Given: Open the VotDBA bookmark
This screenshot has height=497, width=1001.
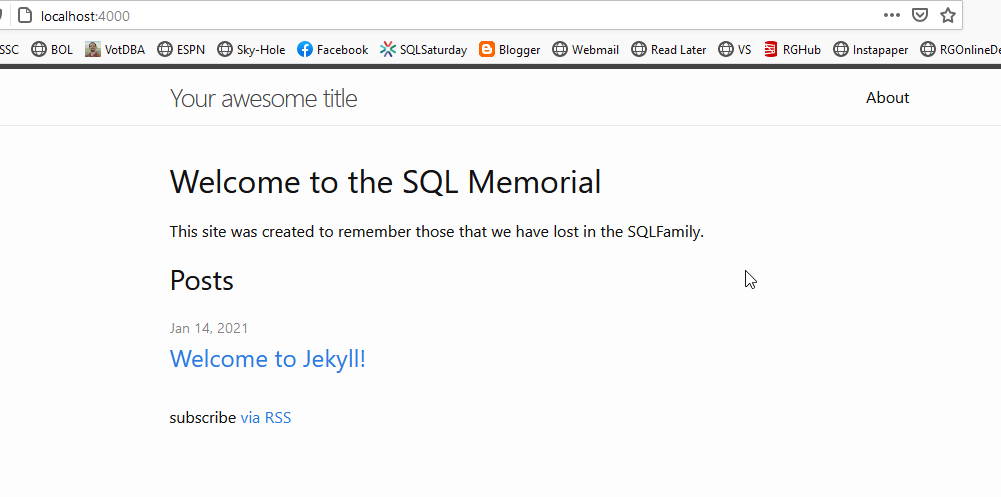Looking at the screenshot, I should 117,49.
